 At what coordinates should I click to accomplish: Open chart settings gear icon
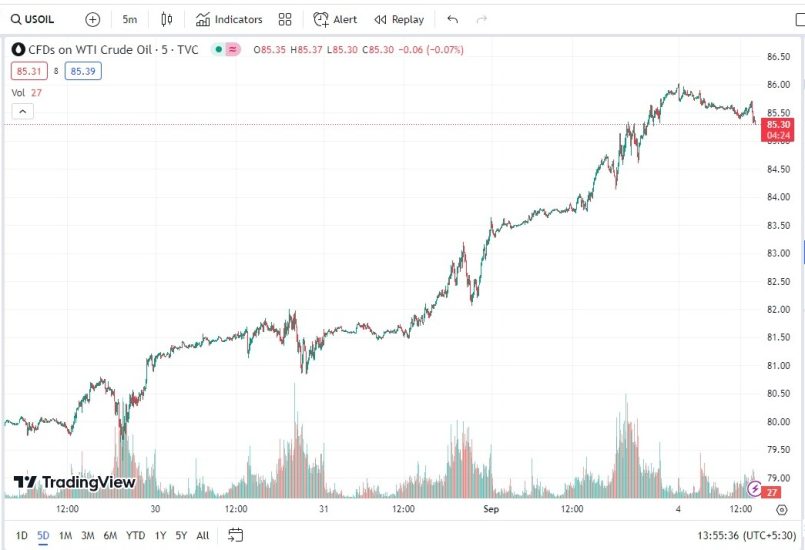click(x=782, y=509)
